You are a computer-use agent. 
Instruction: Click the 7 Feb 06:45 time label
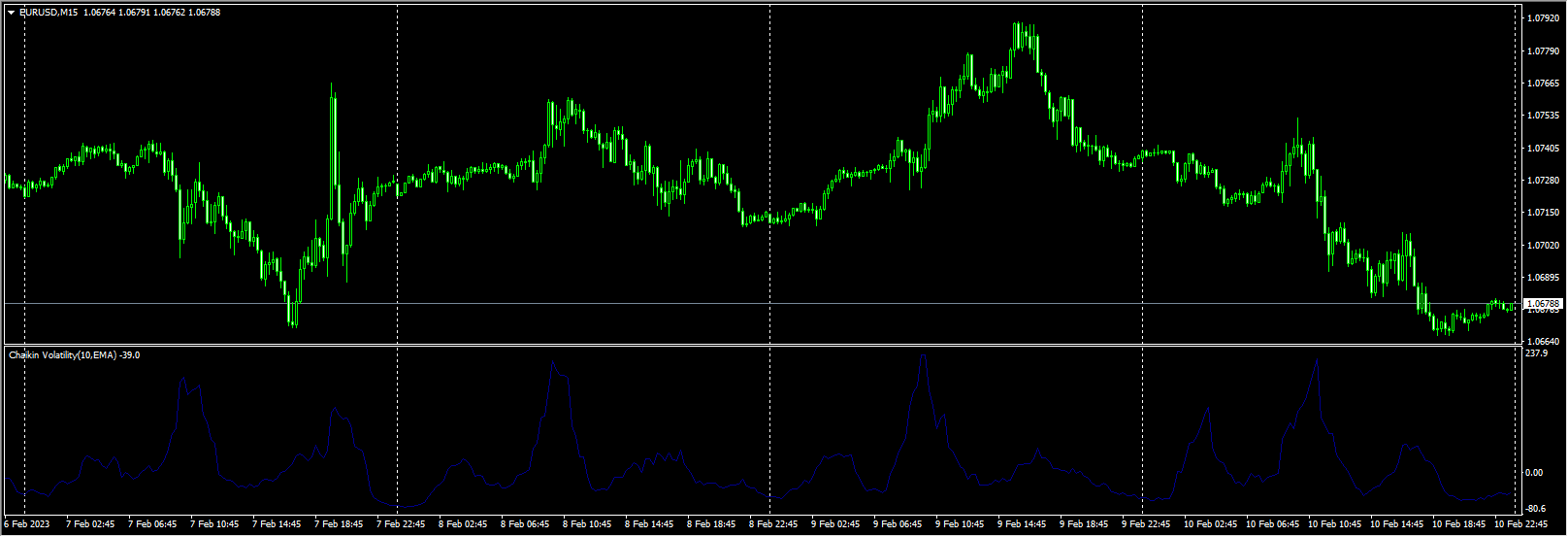click(152, 524)
